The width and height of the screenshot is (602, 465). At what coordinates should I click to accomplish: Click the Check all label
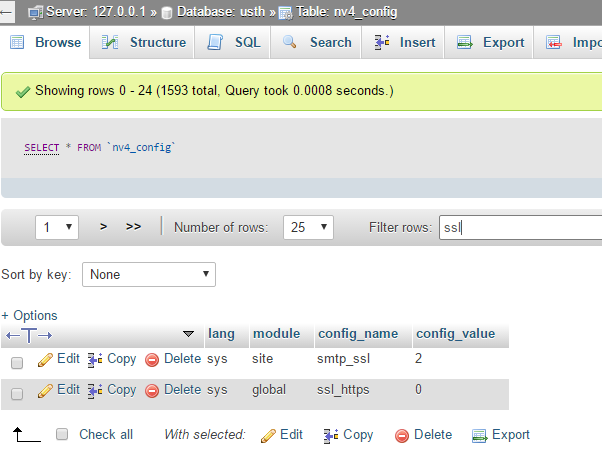coord(106,435)
